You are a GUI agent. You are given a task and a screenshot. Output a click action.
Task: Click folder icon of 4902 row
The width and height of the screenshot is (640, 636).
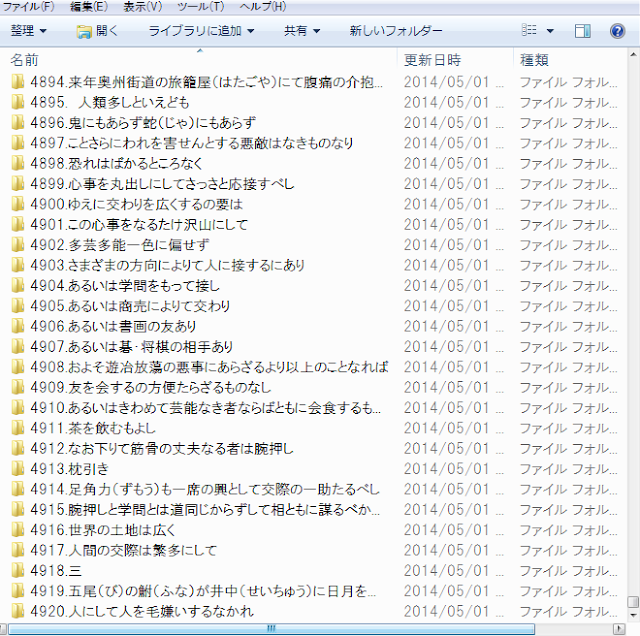18,245
